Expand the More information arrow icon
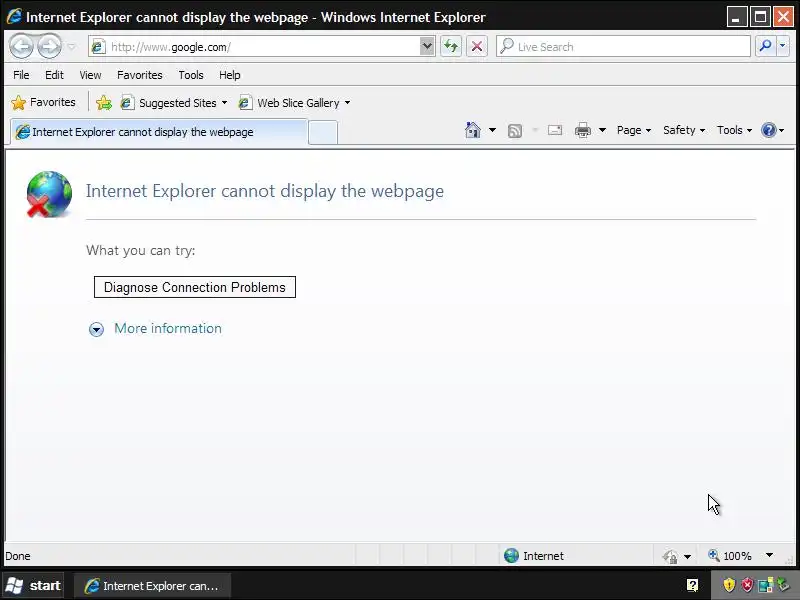This screenshot has width=800, height=600. pos(96,329)
